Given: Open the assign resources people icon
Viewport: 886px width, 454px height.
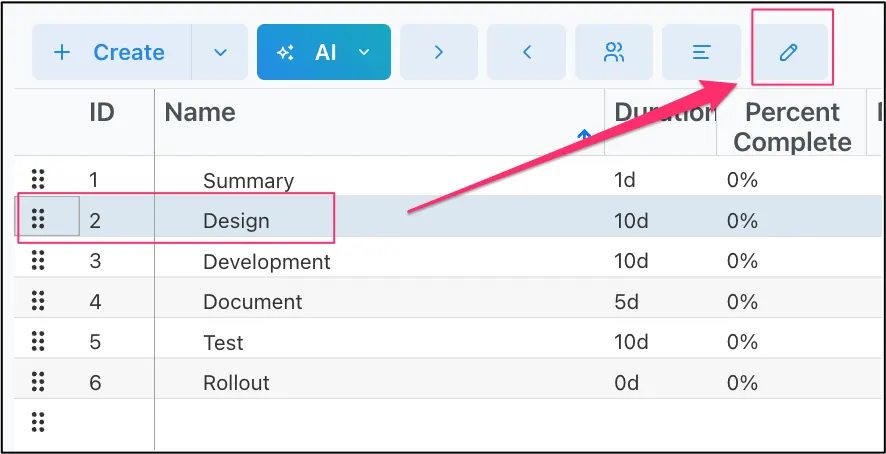Looking at the screenshot, I should click(614, 52).
